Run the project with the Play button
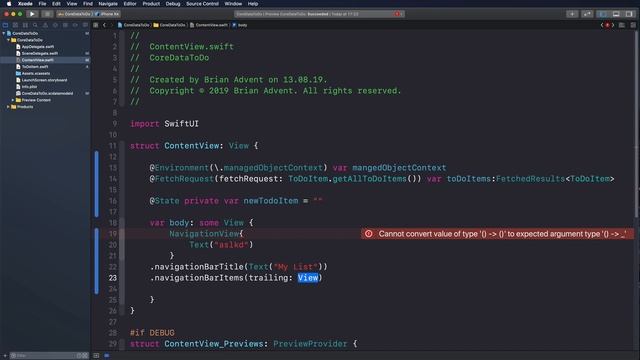Viewport: 640px width, 360px height. pos(32,14)
